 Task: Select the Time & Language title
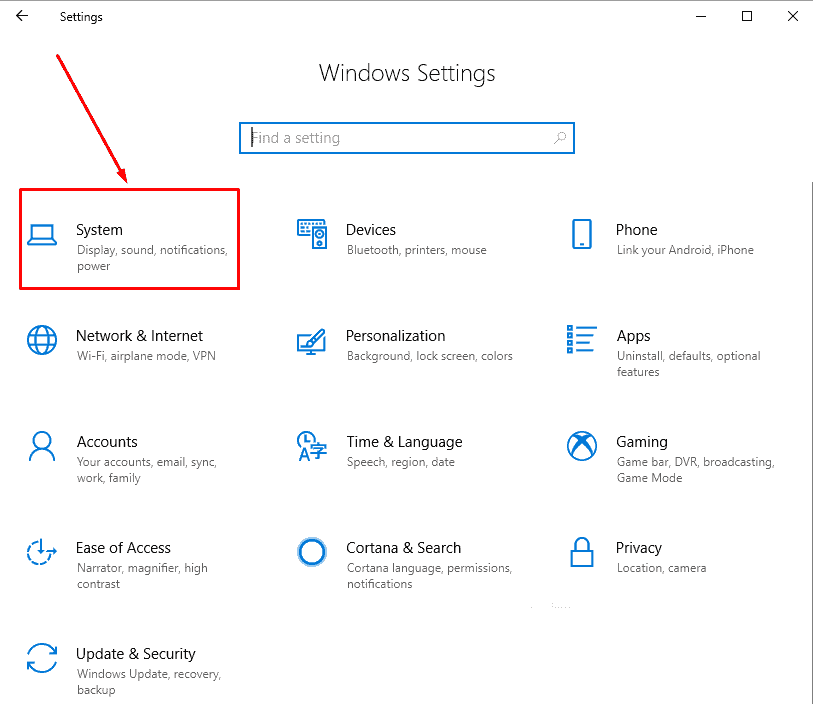pyautogui.click(x=404, y=442)
